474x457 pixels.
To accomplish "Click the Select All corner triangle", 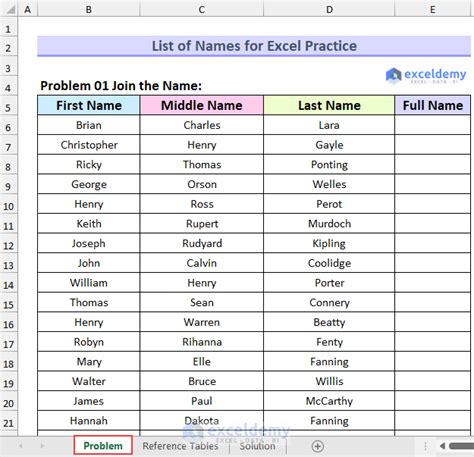I will (11, 9).
